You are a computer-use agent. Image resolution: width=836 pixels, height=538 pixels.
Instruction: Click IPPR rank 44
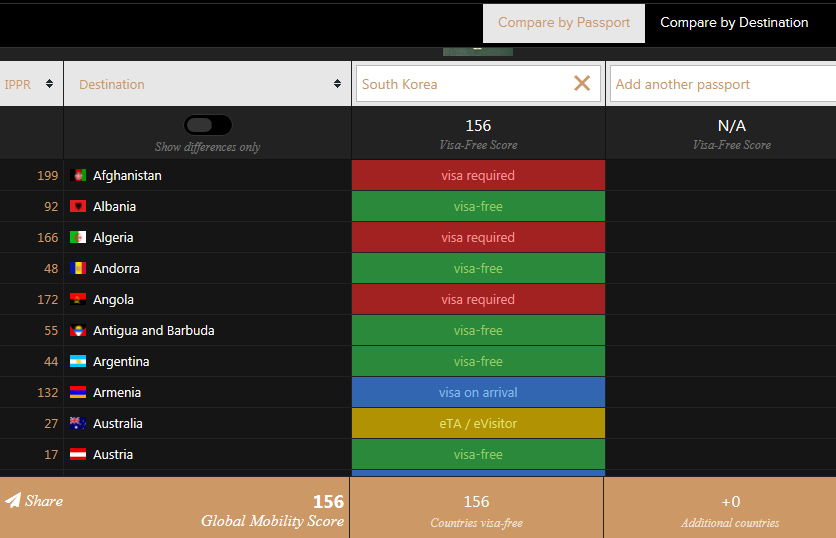51,362
